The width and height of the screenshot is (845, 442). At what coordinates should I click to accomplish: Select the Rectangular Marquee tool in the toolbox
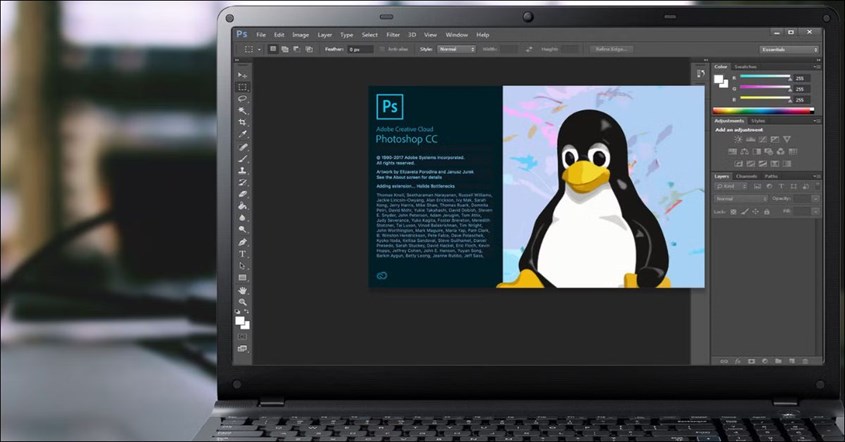243,87
